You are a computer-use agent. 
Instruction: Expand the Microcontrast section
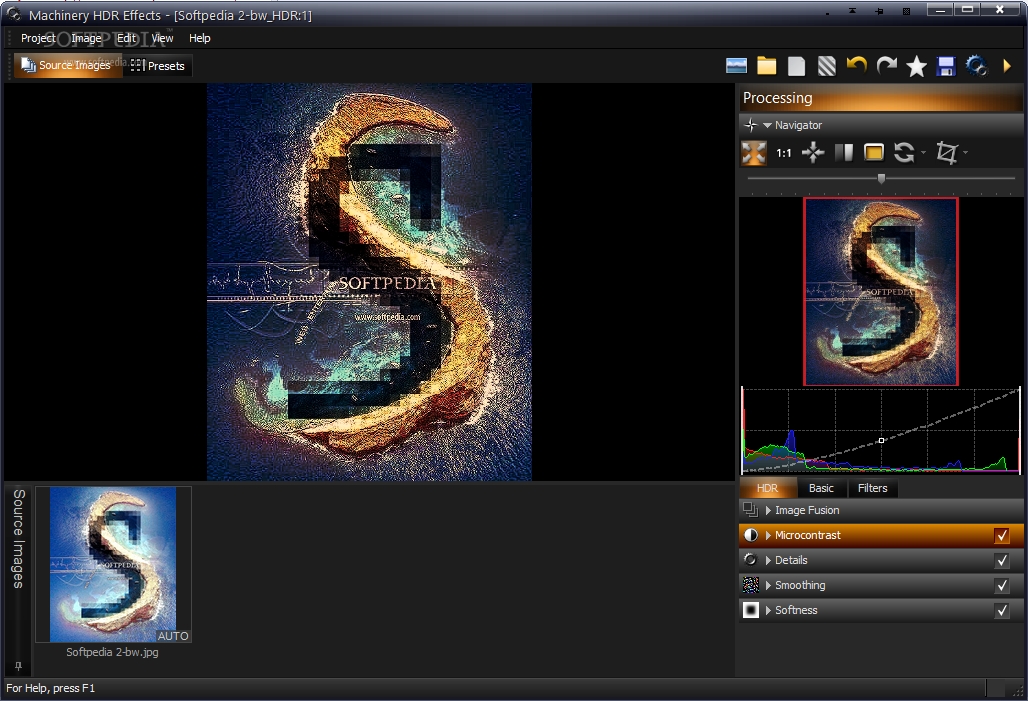[x=768, y=535]
